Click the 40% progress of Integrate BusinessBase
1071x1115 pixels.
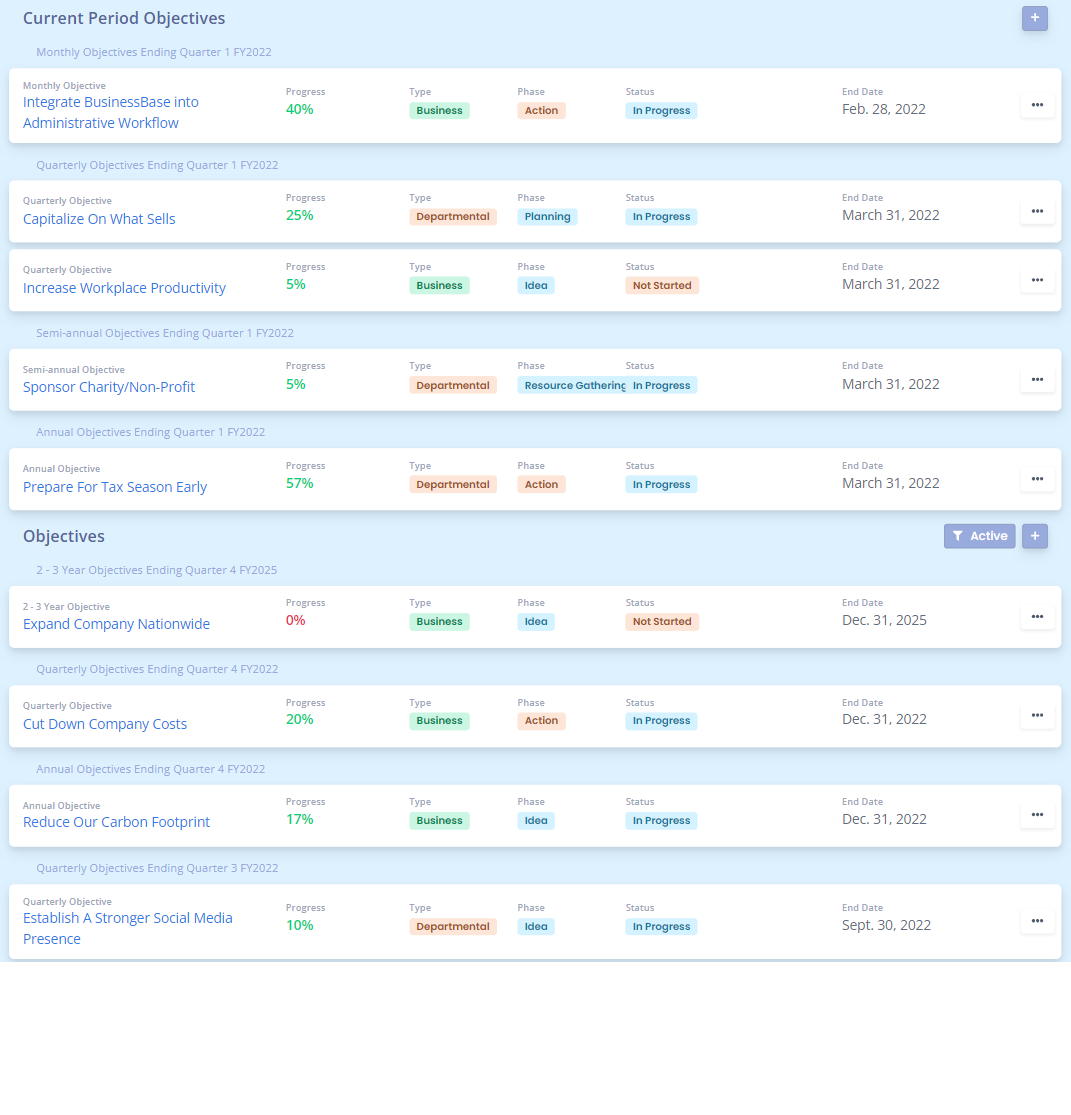tap(299, 110)
